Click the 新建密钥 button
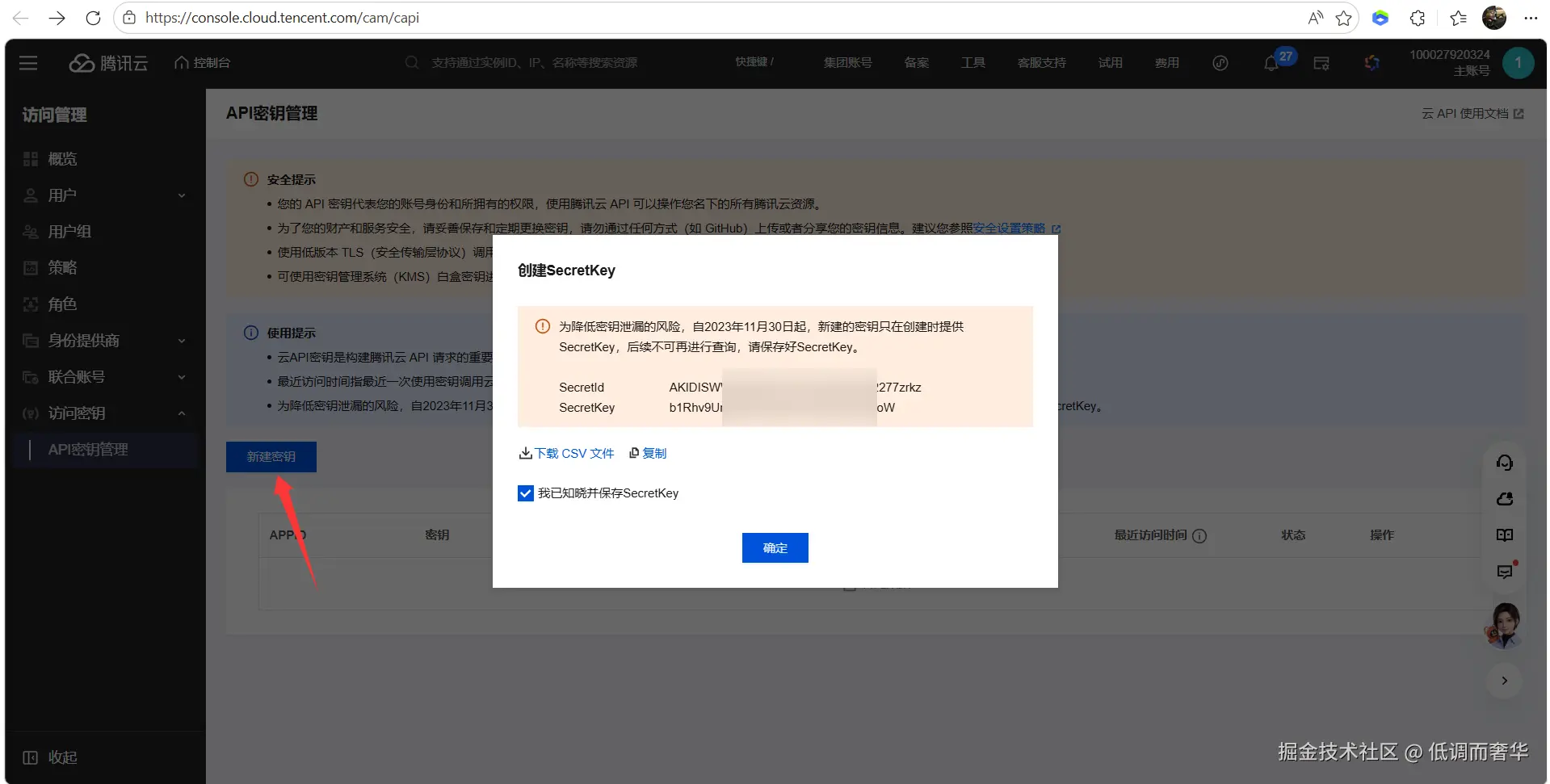The width and height of the screenshot is (1550, 784). 271,457
